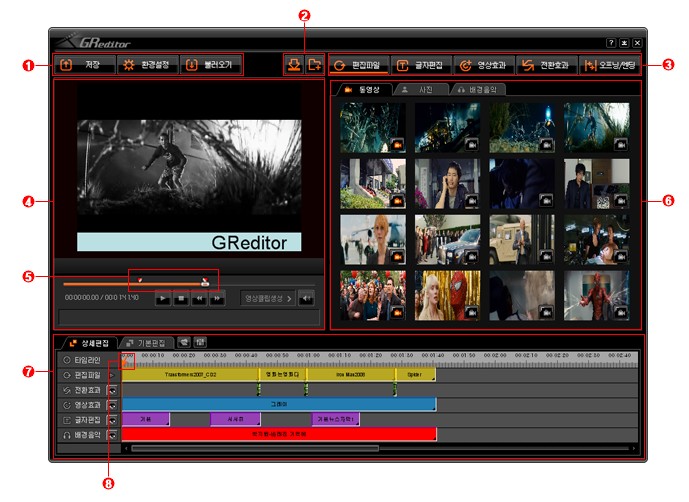Open the 편집파일 (edit files) menu

[x=359, y=65]
